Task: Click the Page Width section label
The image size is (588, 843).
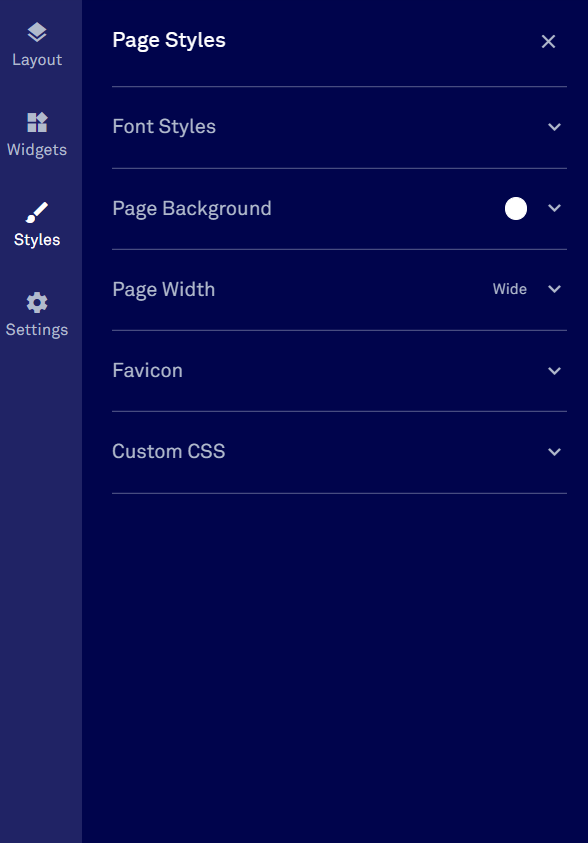Action: click(163, 290)
